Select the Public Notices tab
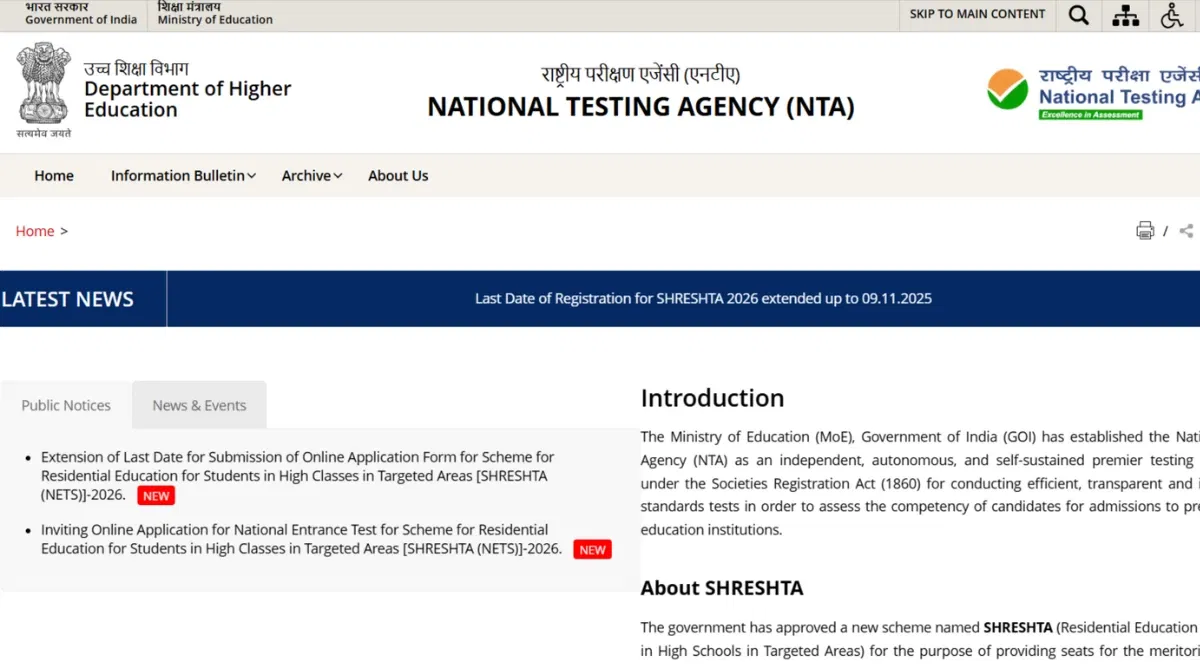Viewport: 1200px width, 667px height. [66, 405]
